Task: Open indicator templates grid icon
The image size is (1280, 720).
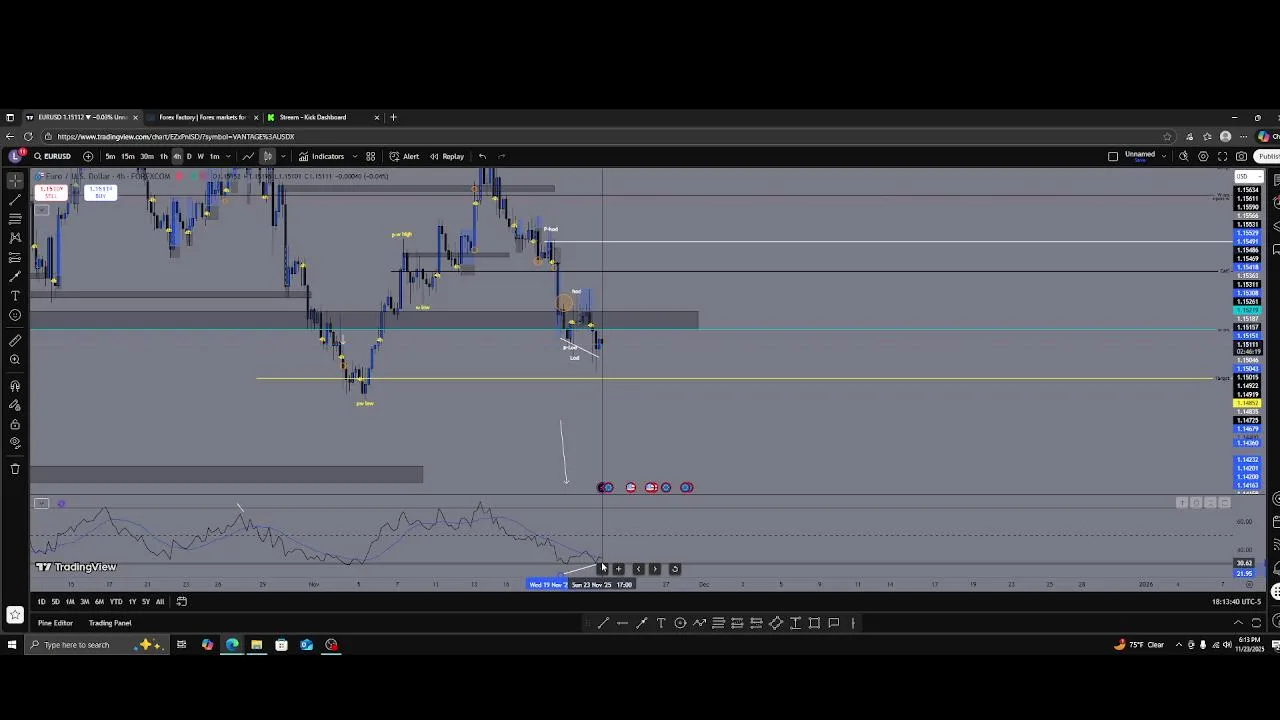Action: [370, 156]
